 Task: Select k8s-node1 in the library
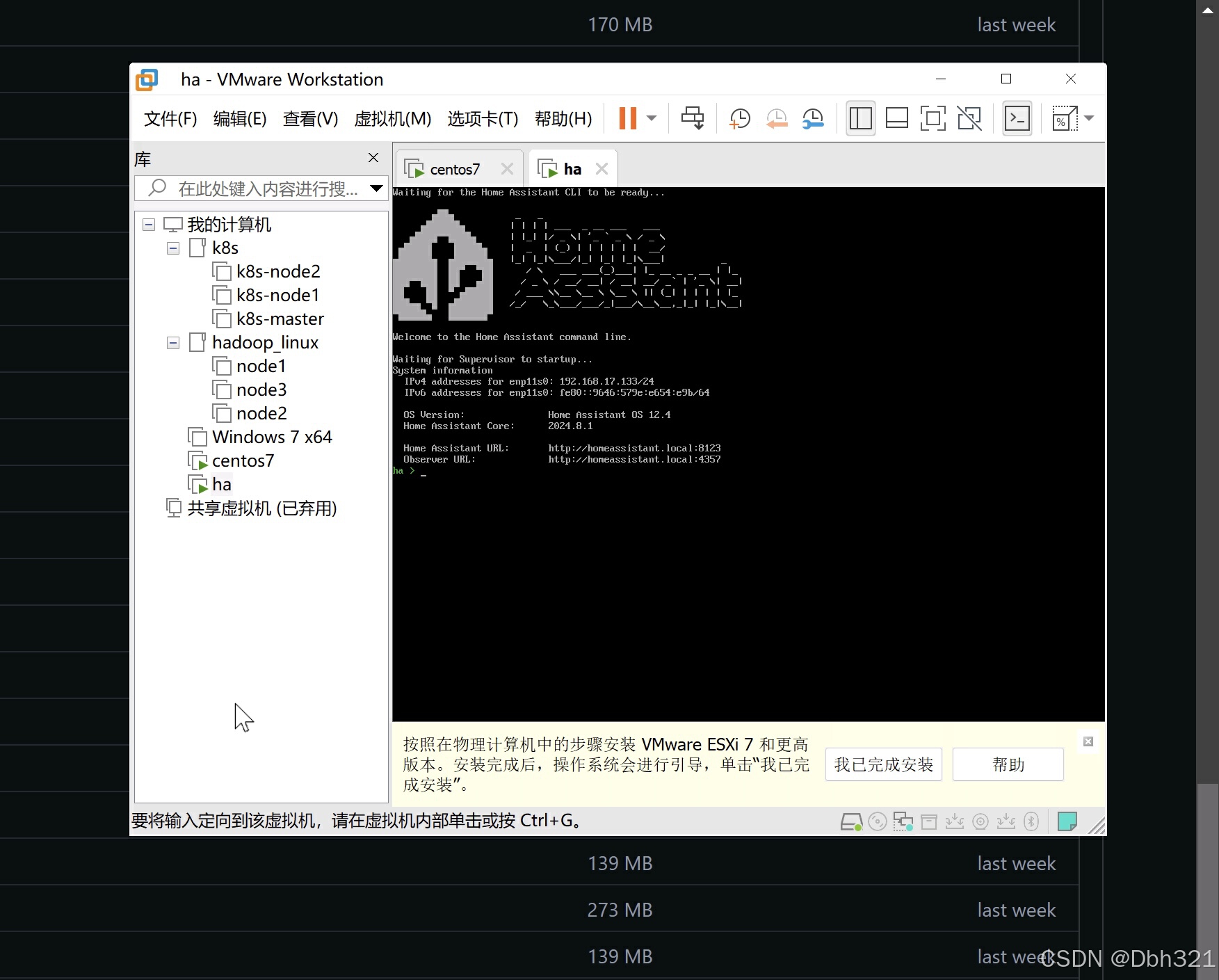click(277, 295)
